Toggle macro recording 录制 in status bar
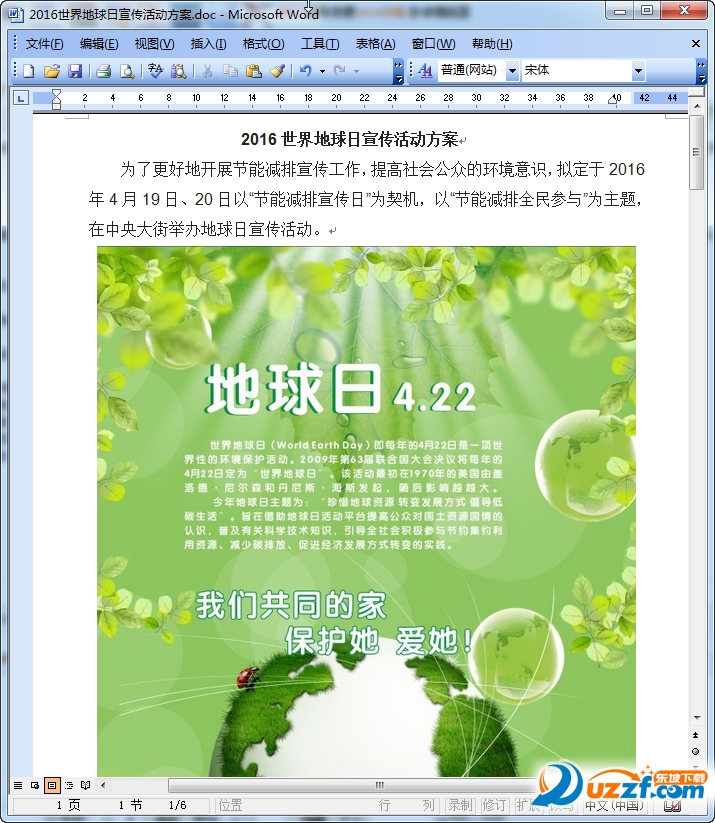 (460, 805)
